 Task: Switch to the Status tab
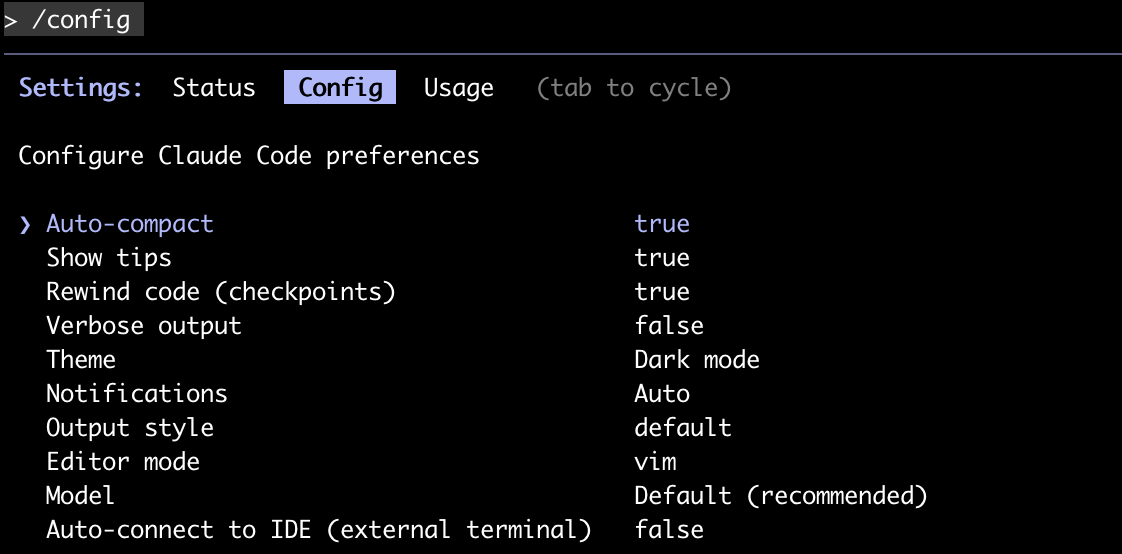[214, 87]
